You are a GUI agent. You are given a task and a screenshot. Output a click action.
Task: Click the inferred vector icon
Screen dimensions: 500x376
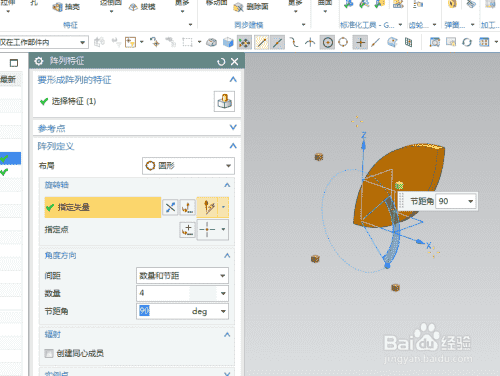click(209, 208)
